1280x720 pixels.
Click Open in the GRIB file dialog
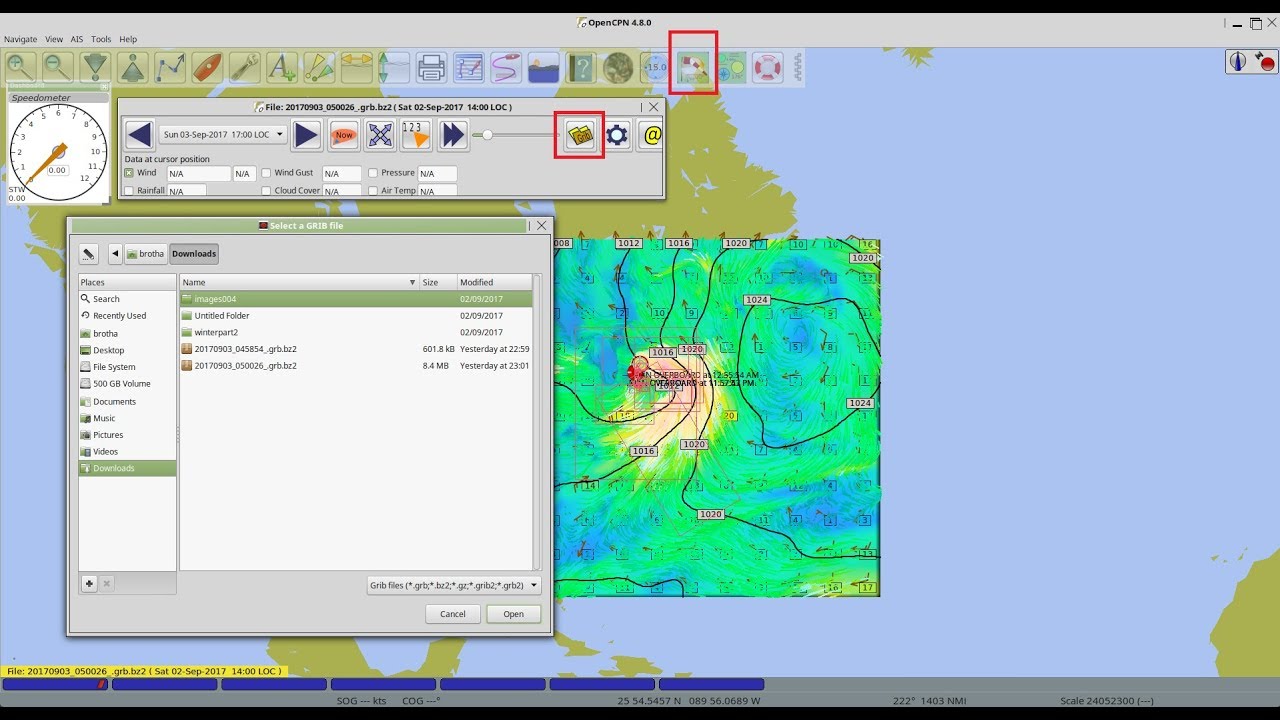[x=513, y=614]
